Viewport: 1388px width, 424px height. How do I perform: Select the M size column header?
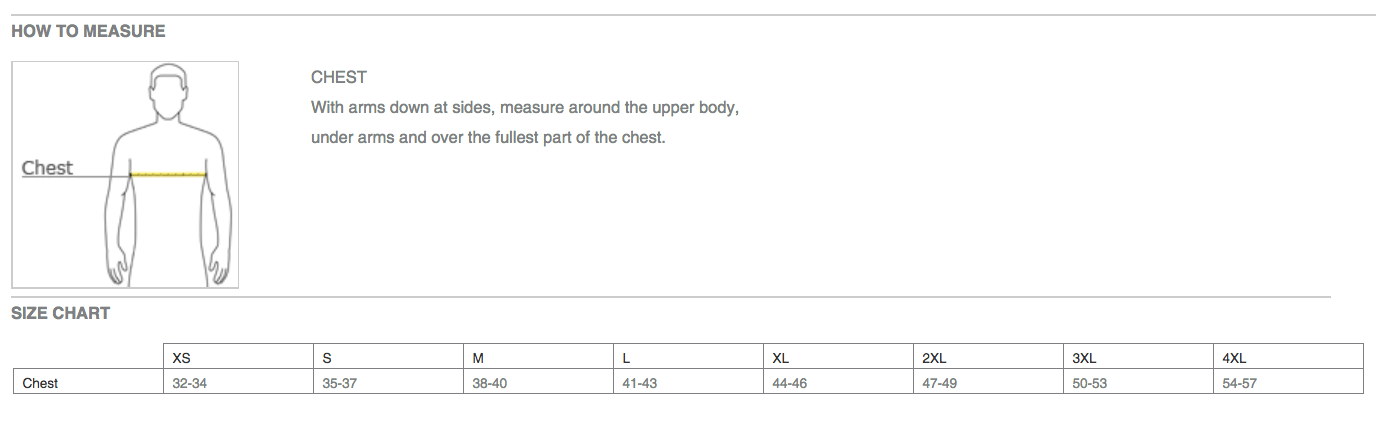coord(538,357)
